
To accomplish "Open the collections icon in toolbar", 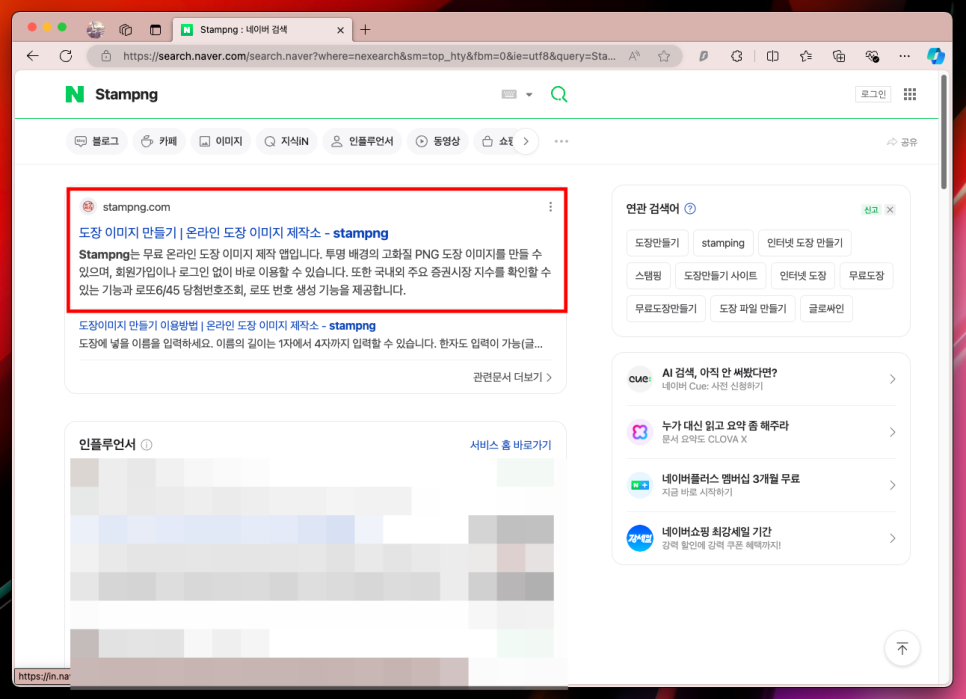I will pos(838,56).
